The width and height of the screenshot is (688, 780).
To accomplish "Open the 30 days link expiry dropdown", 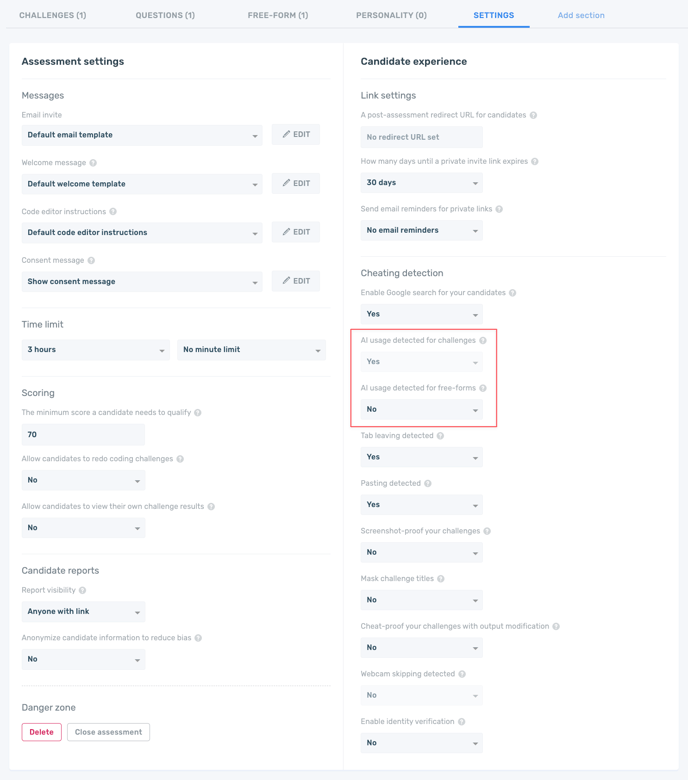I will pyautogui.click(x=421, y=183).
